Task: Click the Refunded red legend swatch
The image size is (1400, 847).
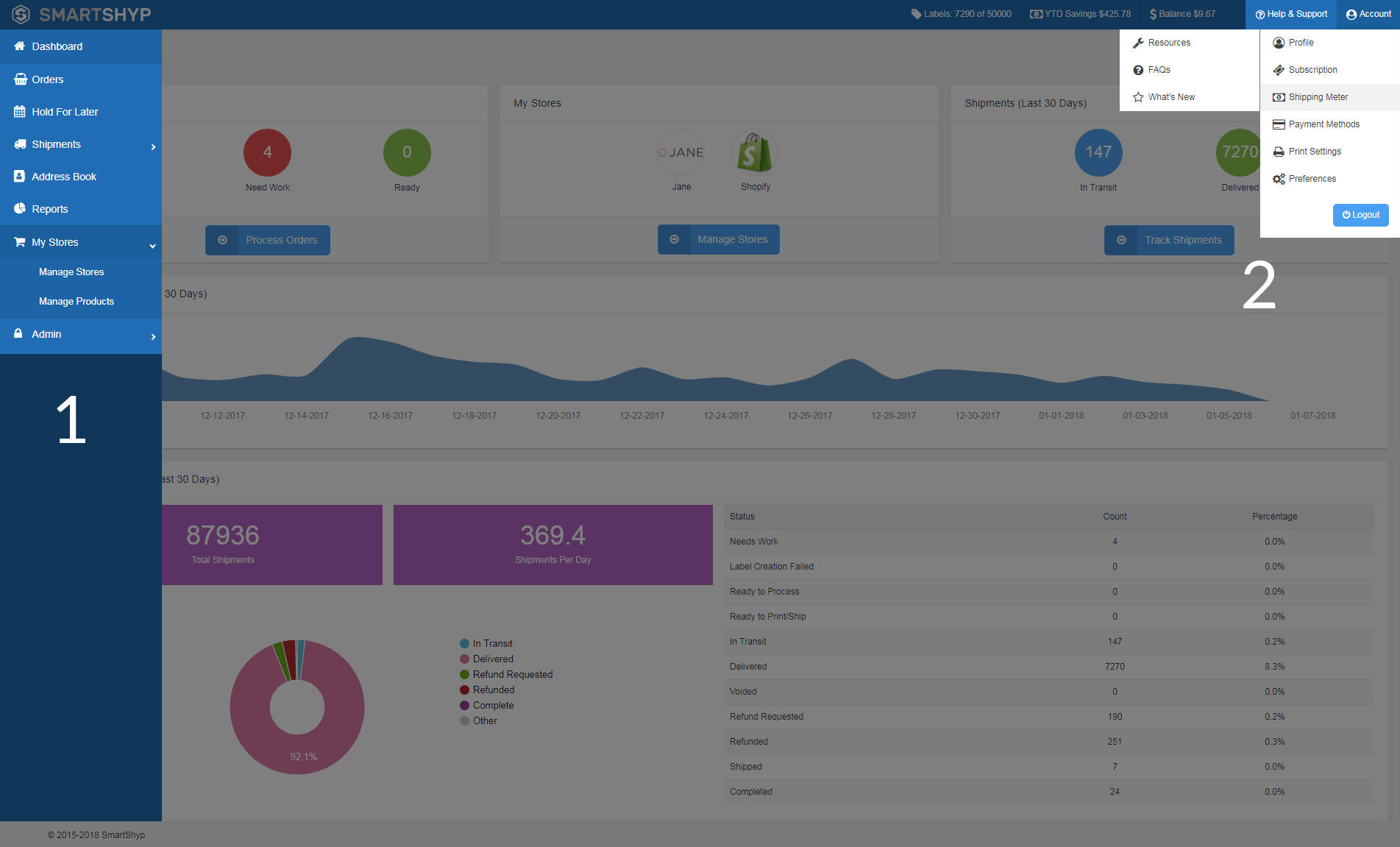Action: tap(464, 690)
